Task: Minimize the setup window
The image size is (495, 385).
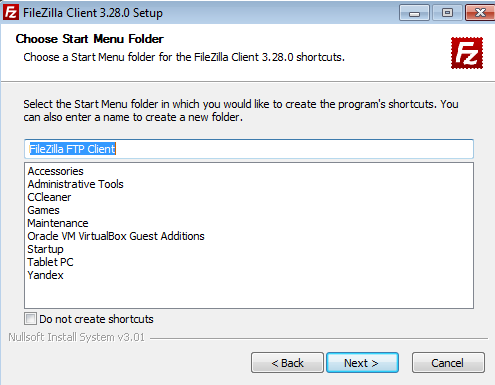Action: tap(414, 13)
